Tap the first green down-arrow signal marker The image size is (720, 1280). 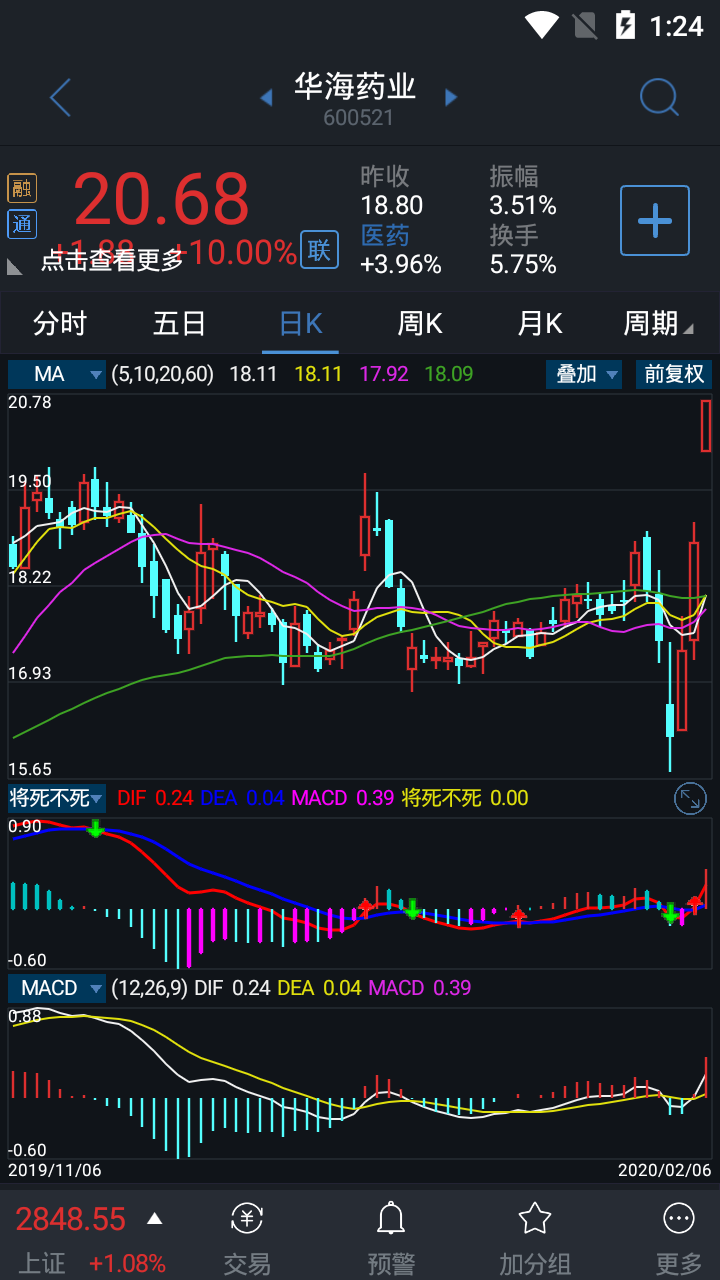click(95, 828)
